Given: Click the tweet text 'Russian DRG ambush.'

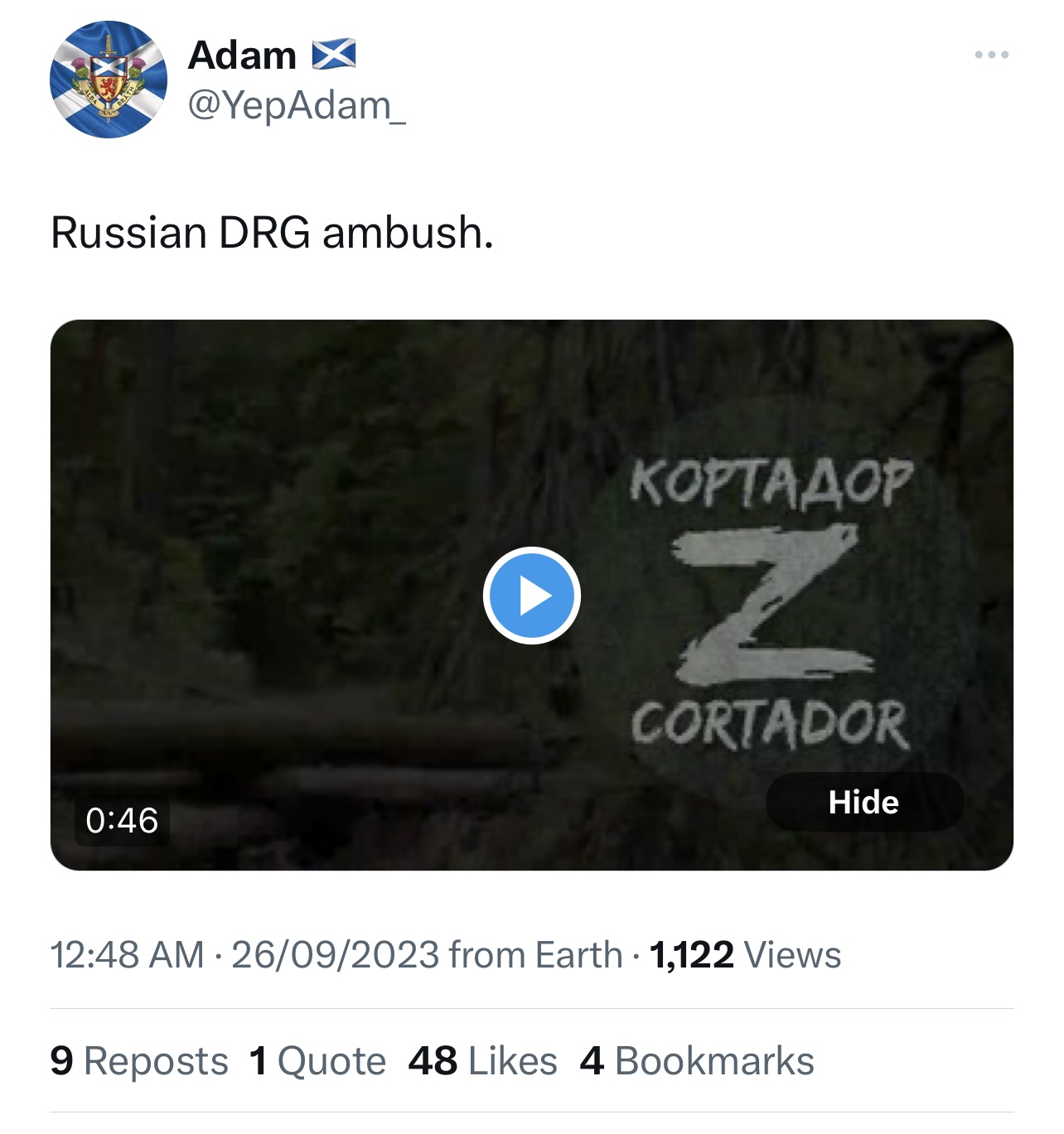Looking at the screenshot, I should [x=272, y=232].
